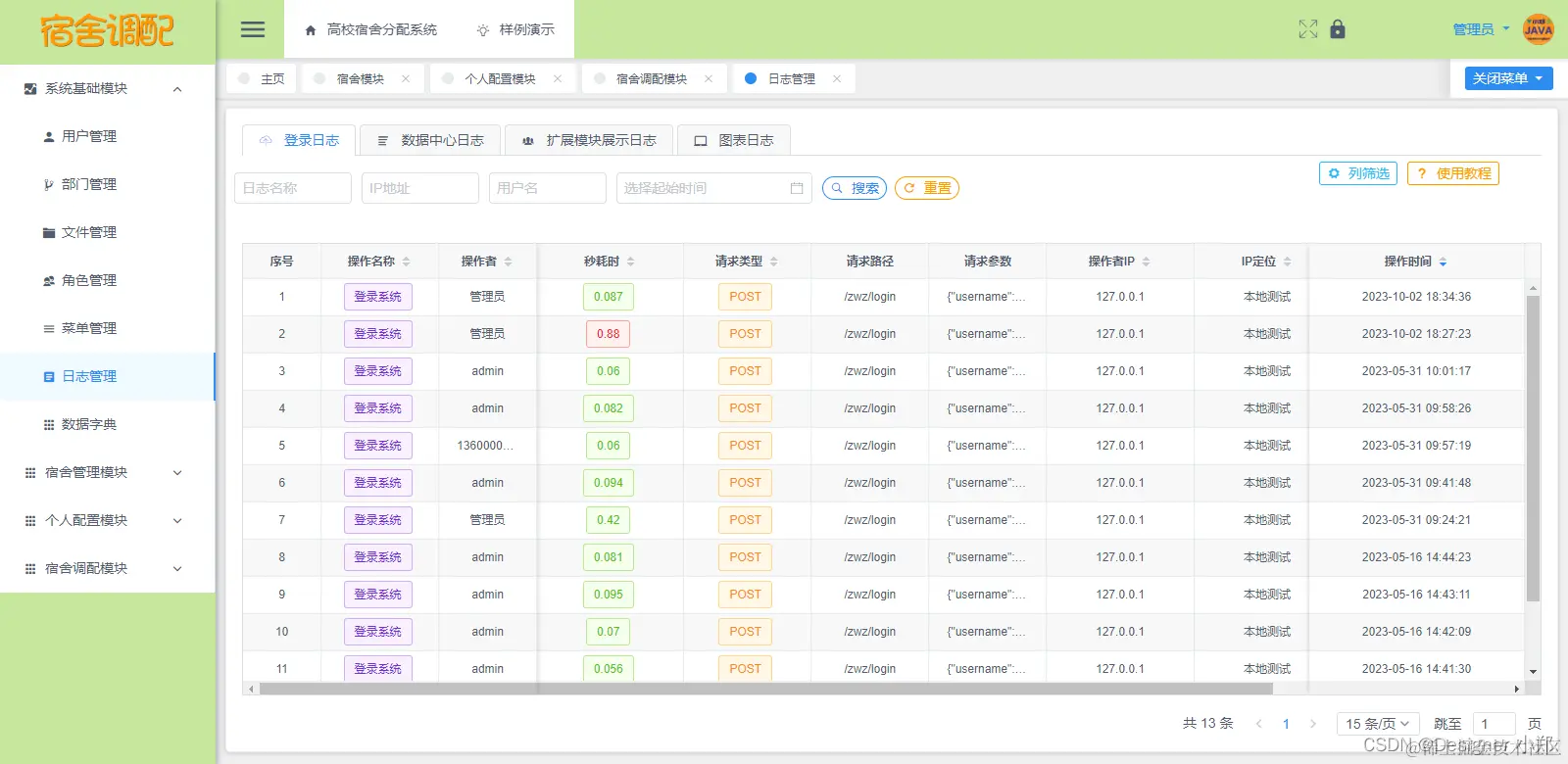Close the 宿舍模块 tab
The image size is (1568, 764).
coord(406,78)
